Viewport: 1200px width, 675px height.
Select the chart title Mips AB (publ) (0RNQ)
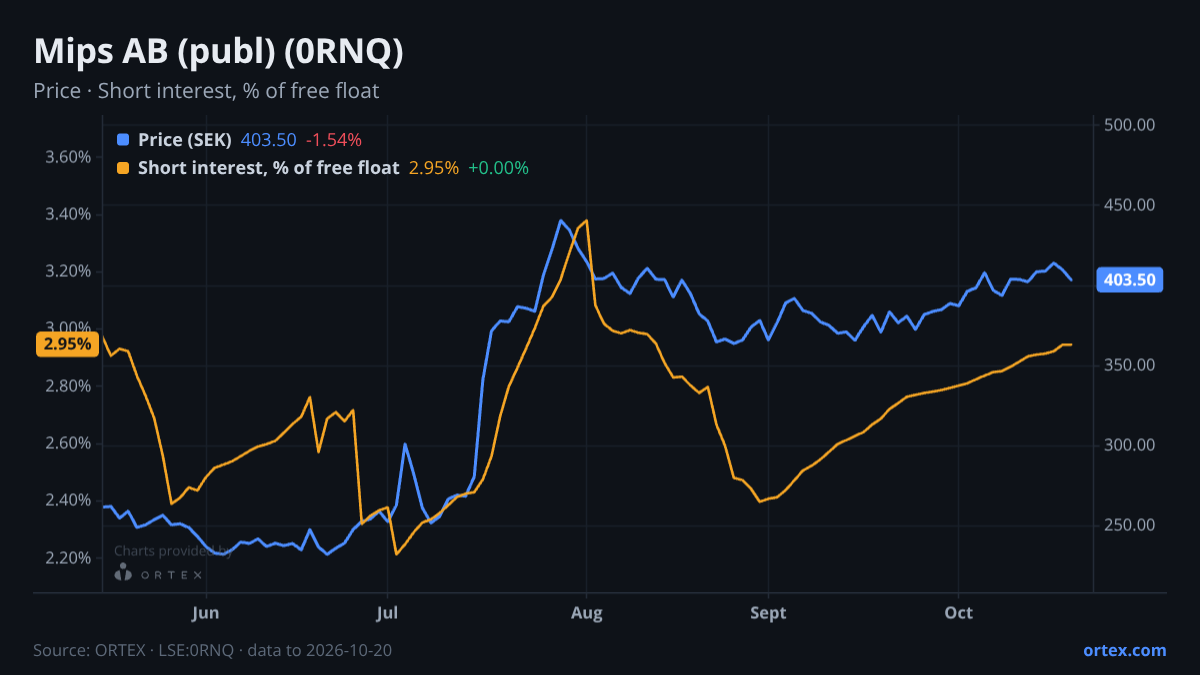219,52
